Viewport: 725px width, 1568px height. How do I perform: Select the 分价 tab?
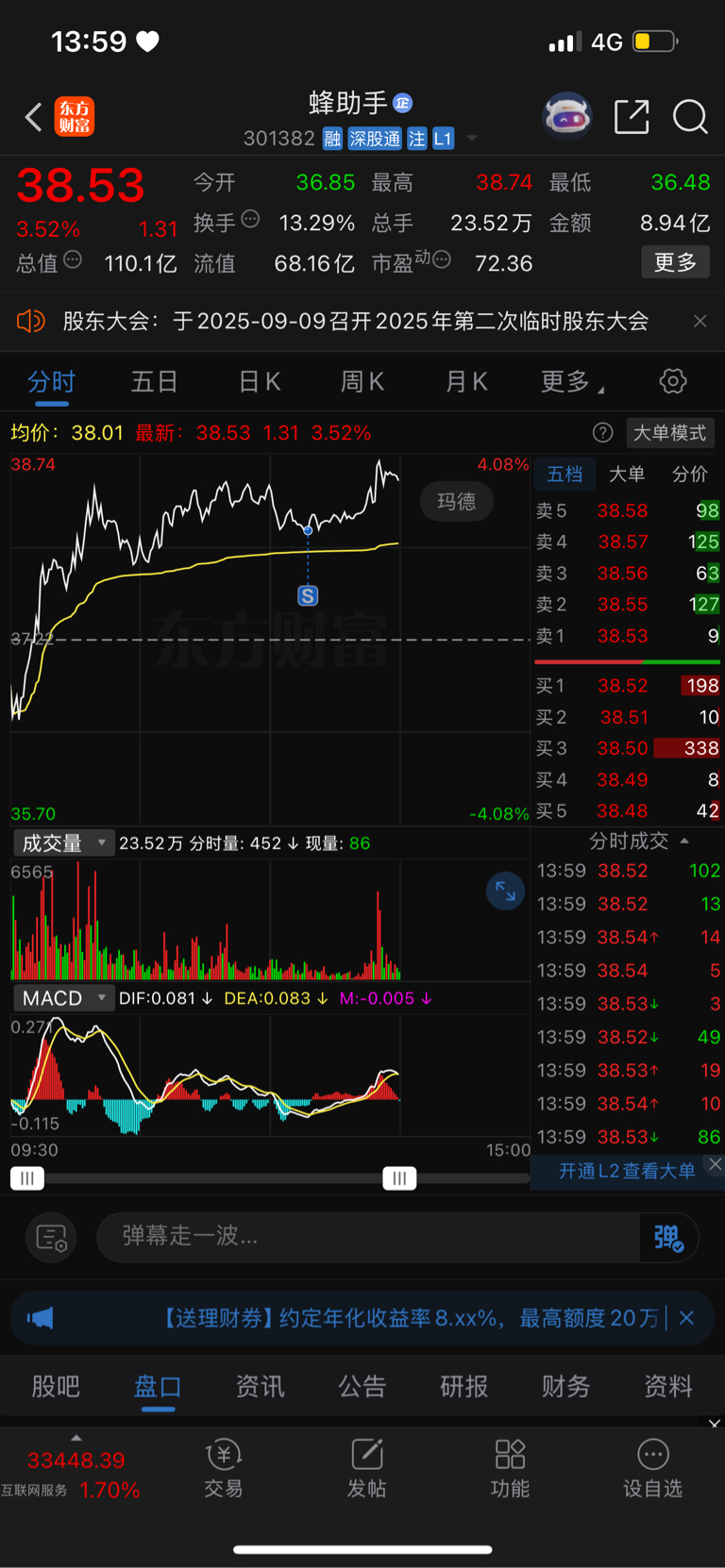tap(690, 474)
